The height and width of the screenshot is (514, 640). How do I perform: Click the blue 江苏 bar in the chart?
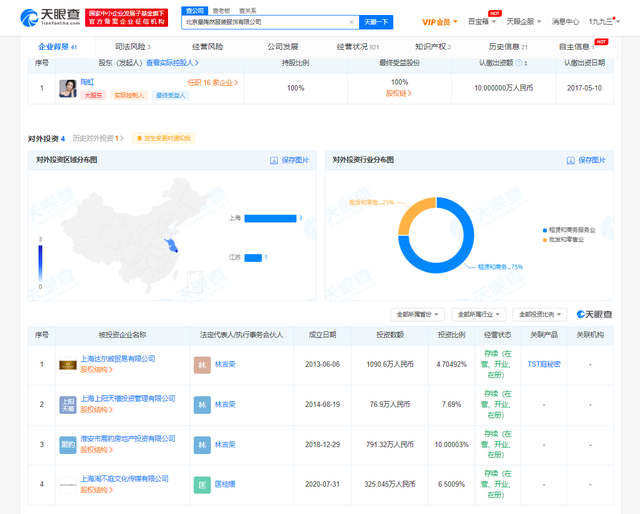(253, 258)
